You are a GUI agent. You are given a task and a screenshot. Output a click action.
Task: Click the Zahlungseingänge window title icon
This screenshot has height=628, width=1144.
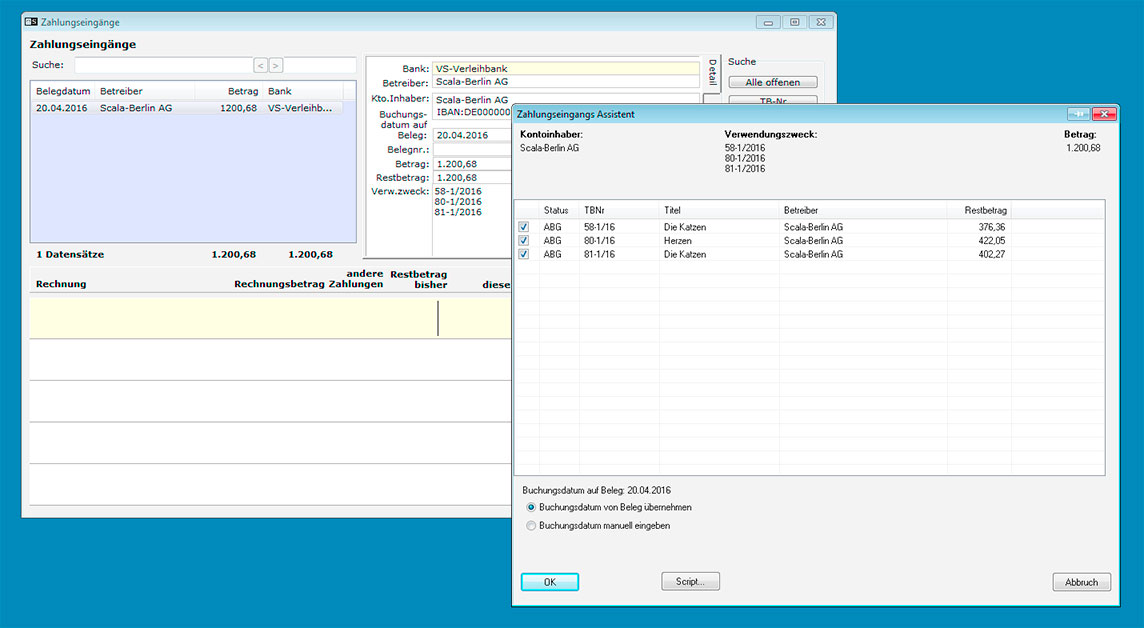pos(31,22)
